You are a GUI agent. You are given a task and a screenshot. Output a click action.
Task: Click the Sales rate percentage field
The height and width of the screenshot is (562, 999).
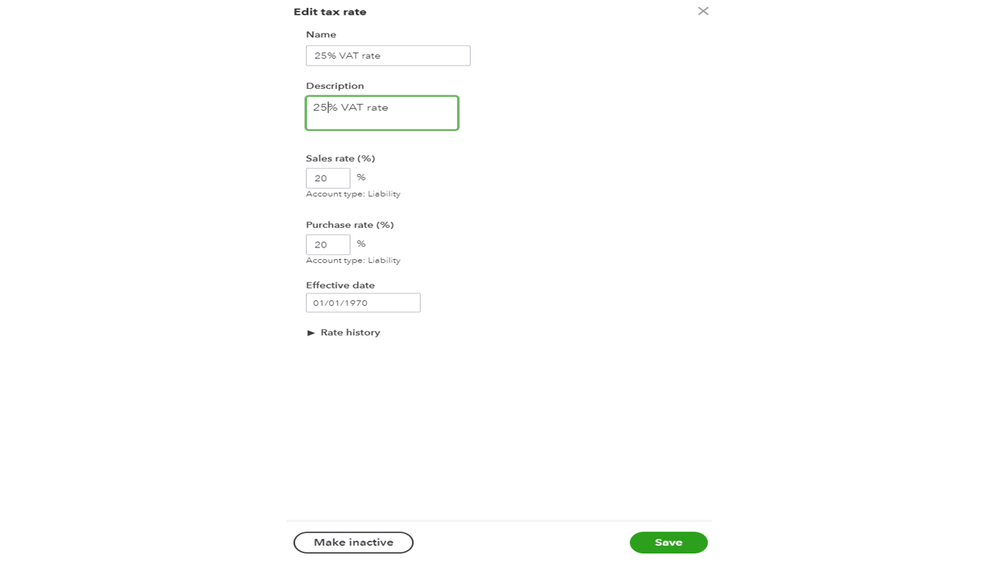point(327,178)
